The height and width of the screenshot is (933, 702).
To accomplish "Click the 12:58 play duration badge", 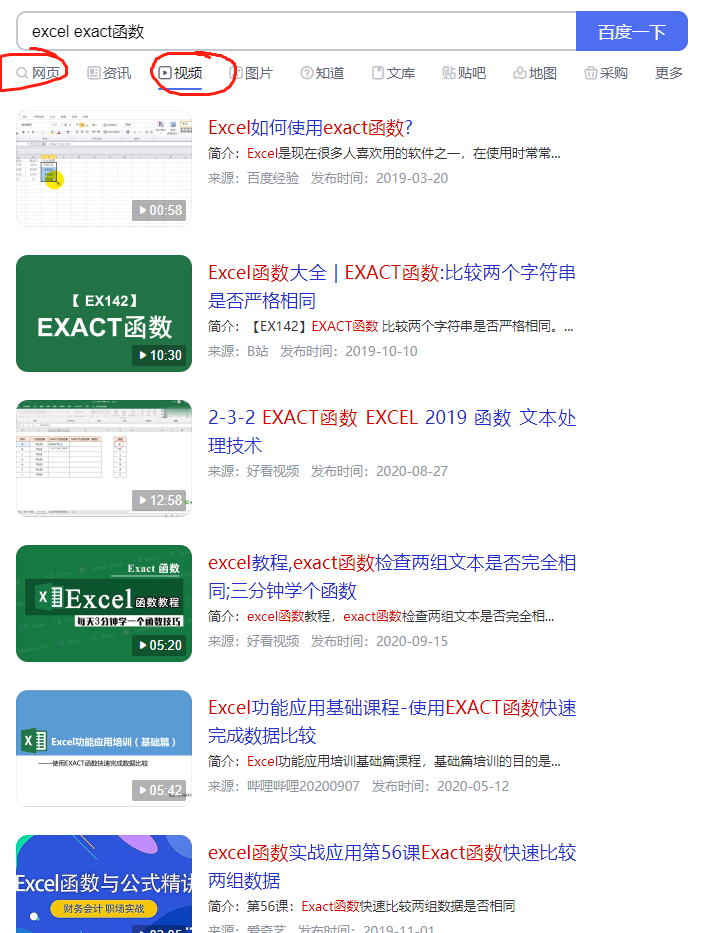I will 159,500.
